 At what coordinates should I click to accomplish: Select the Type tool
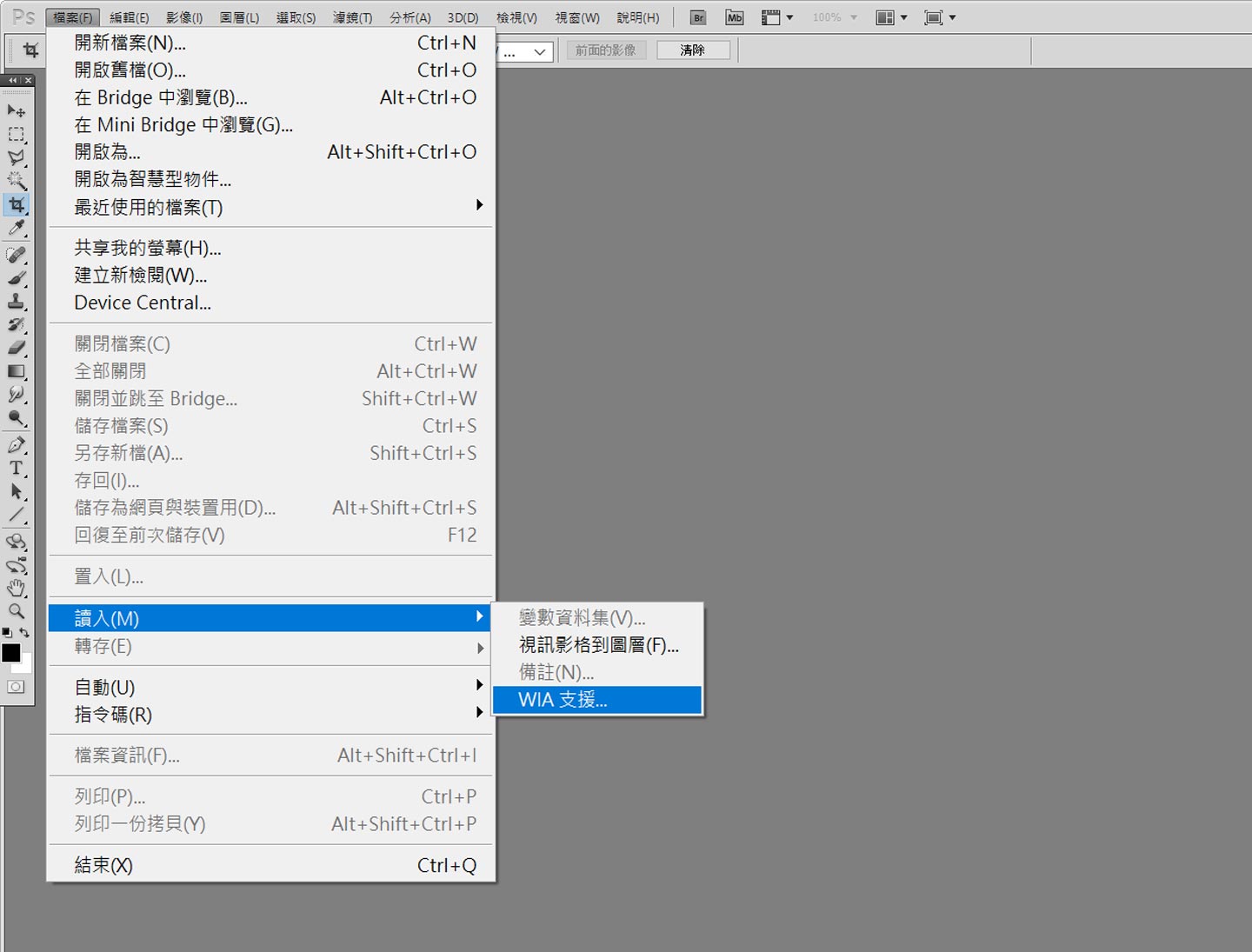pyautogui.click(x=17, y=468)
